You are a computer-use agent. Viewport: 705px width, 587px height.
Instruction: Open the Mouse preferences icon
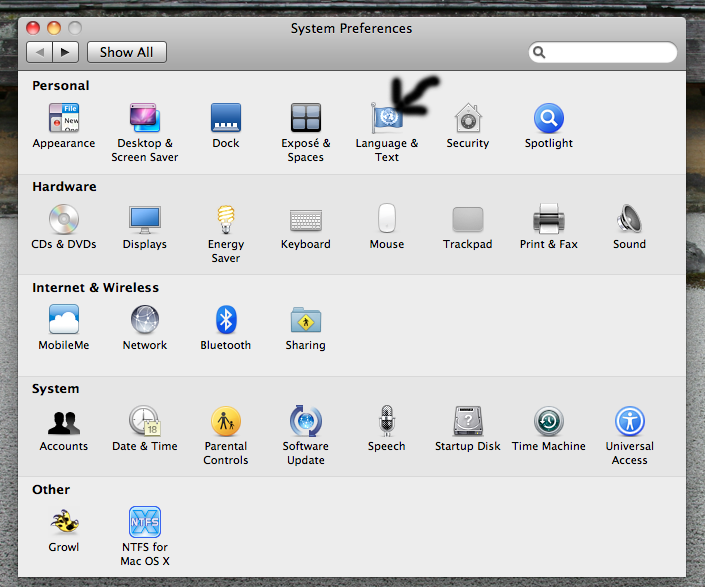pyautogui.click(x=387, y=218)
